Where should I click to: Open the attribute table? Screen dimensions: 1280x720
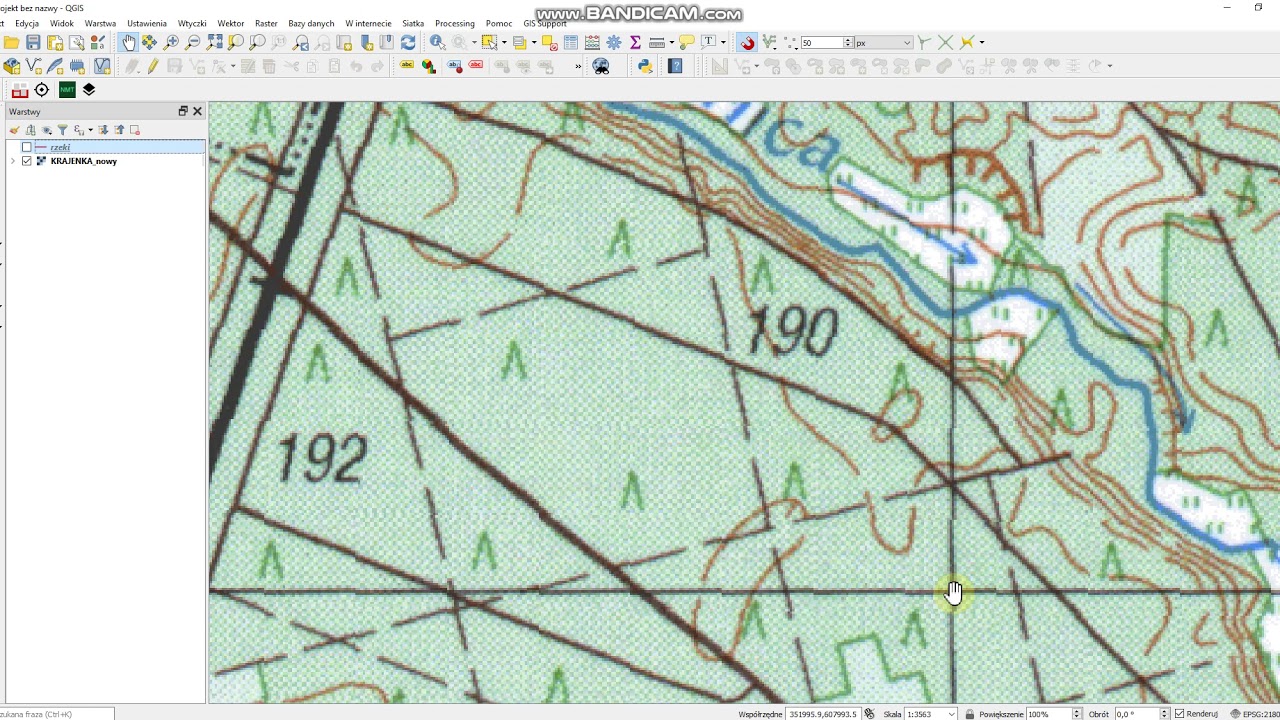570,42
